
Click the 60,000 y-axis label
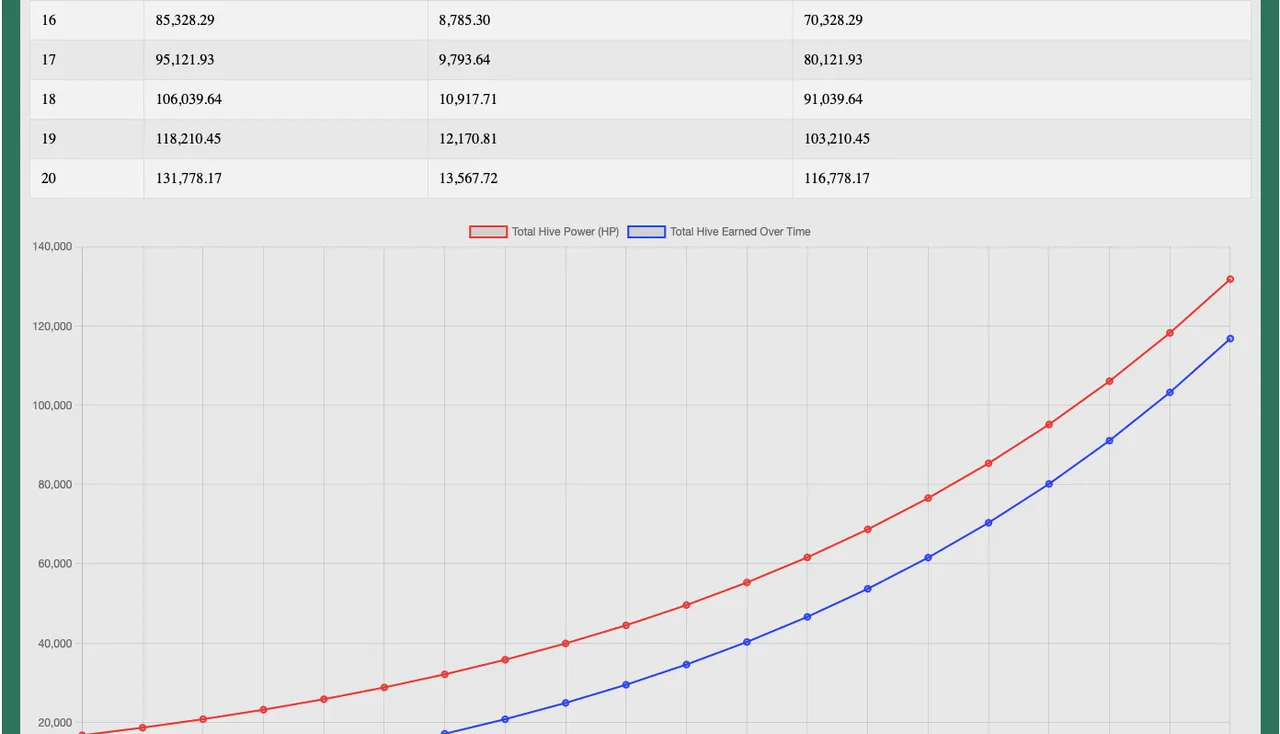click(55, 564)
